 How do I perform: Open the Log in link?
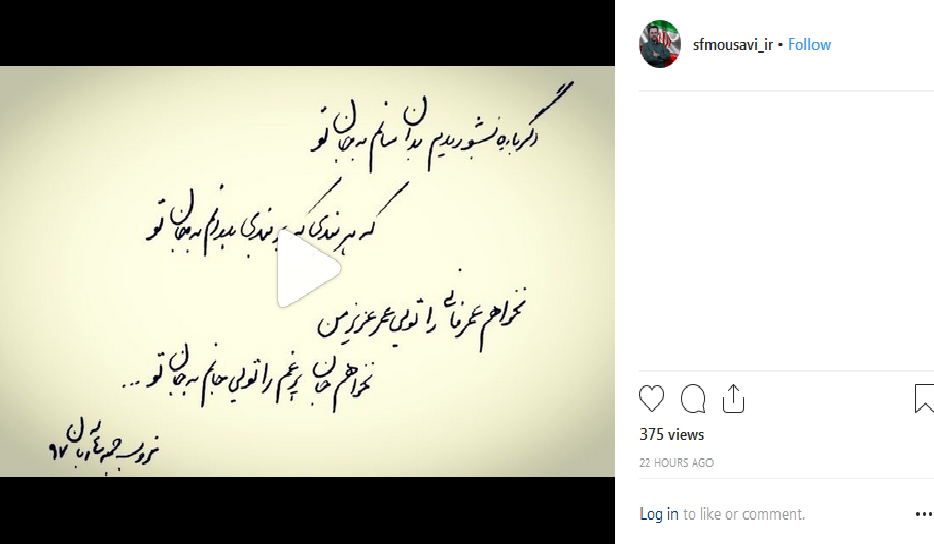659,514
